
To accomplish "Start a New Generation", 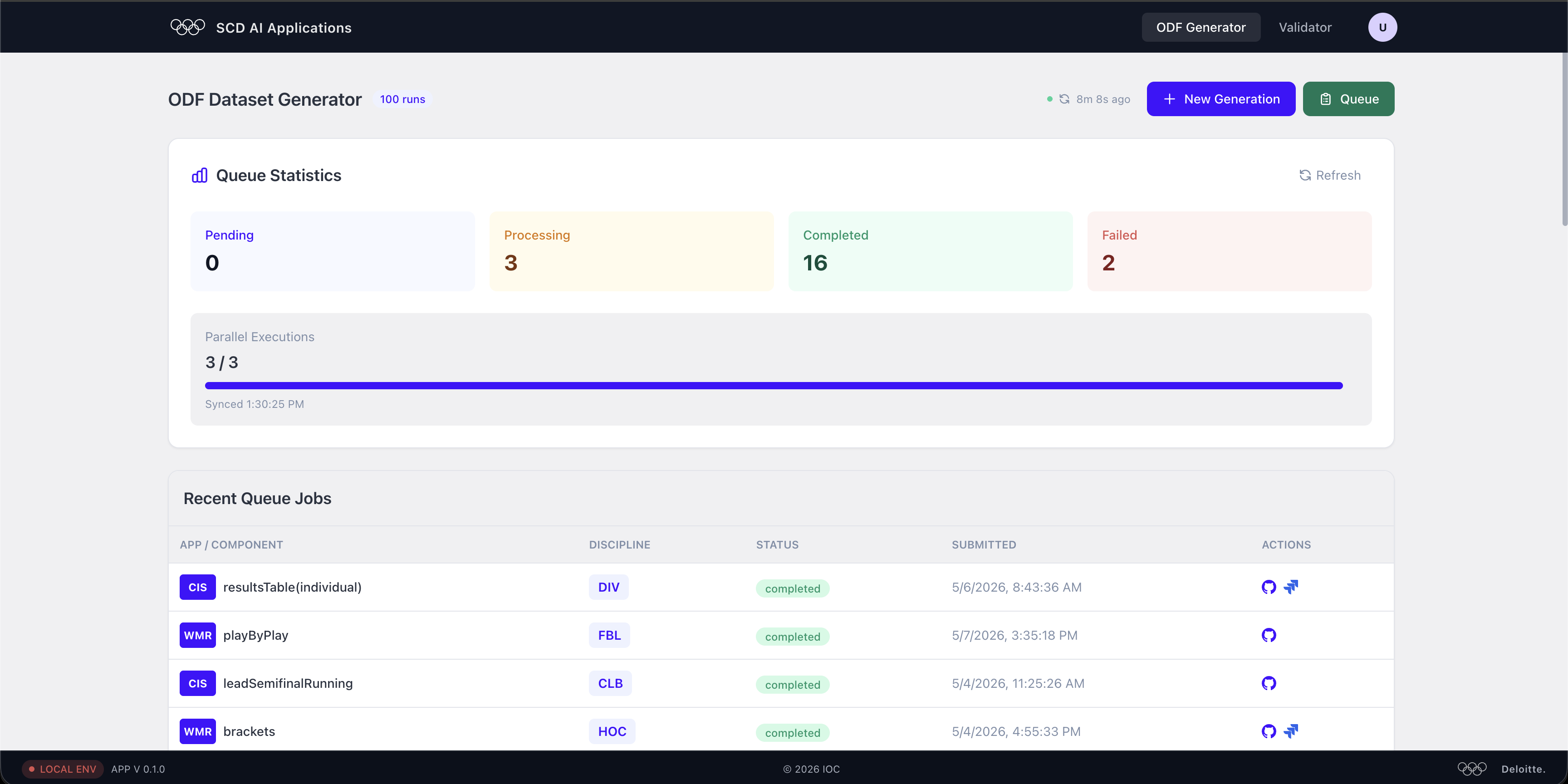I will tap(1221, 99).
